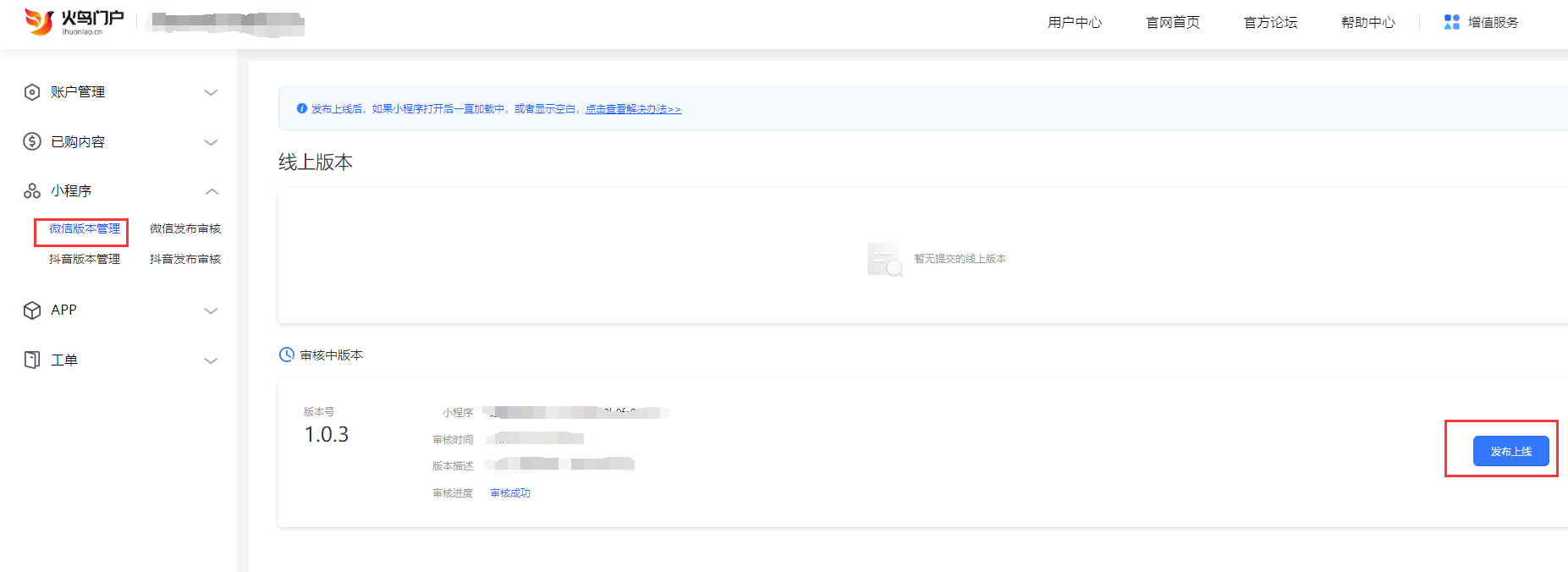Click the 已购内容 menu label
1568x572 pixels.
[x=78, y=142]
